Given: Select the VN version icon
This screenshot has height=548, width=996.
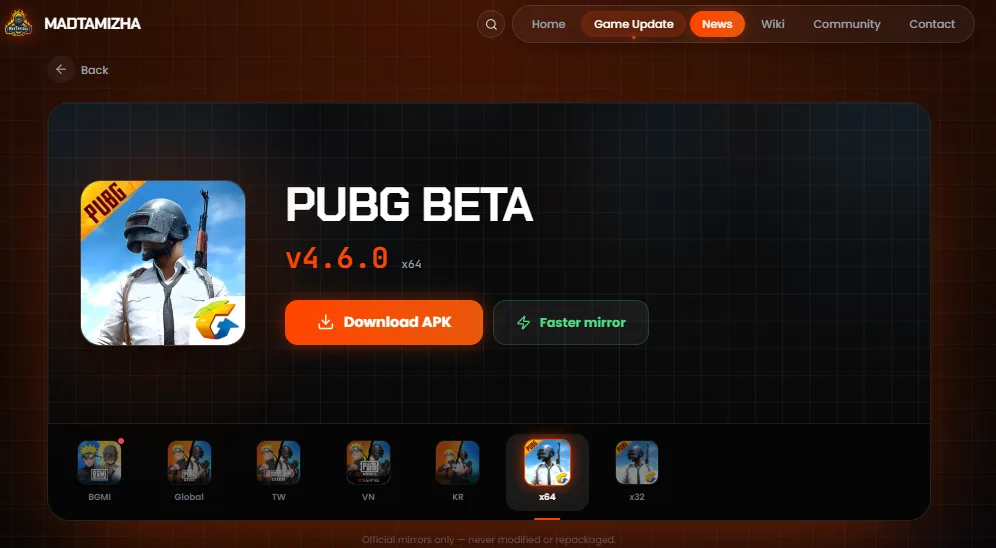Looking at the screenshot, I should click(x=368, y=463).
